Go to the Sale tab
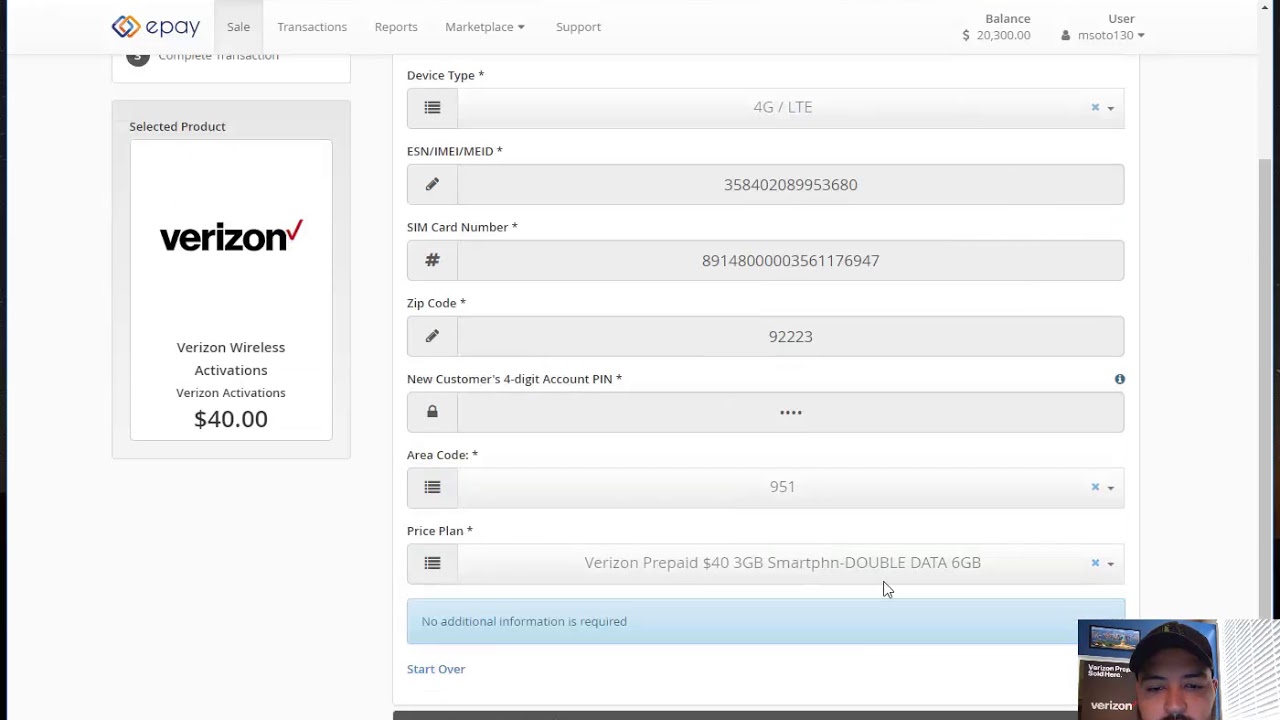1280x720 pixels. tap(238, 27)
